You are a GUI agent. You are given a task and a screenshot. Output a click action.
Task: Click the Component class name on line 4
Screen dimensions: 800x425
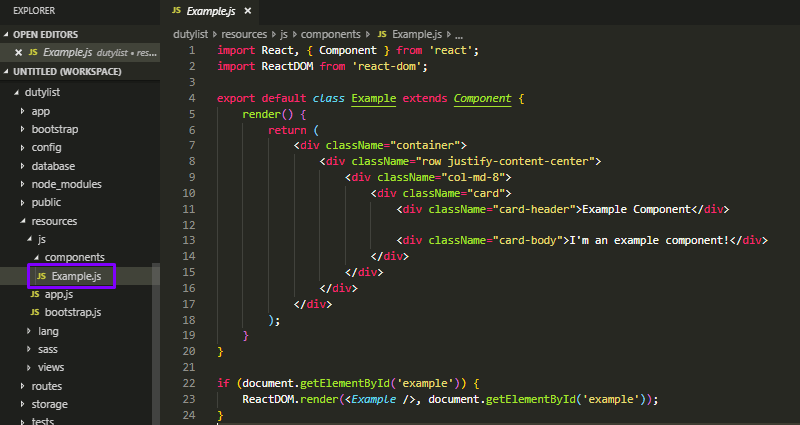click(482, 98)
